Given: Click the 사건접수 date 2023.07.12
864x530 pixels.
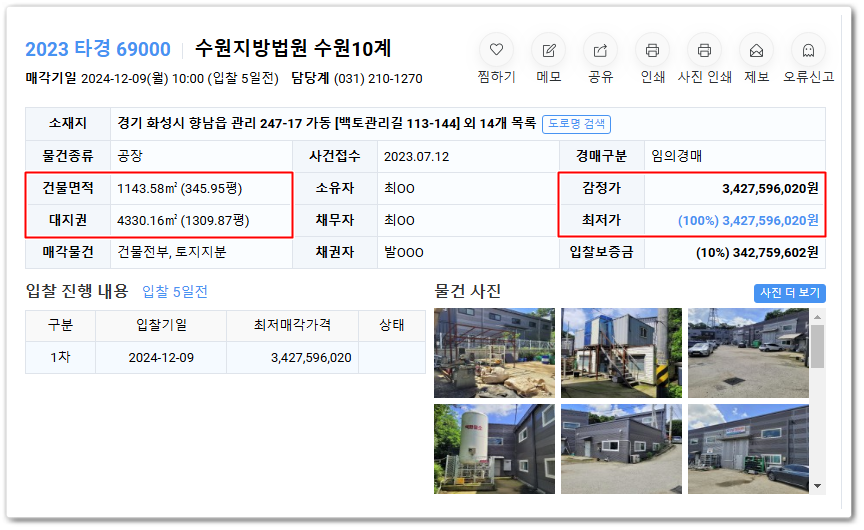Looking at the screenshot, I should click(x=417, y=156).
